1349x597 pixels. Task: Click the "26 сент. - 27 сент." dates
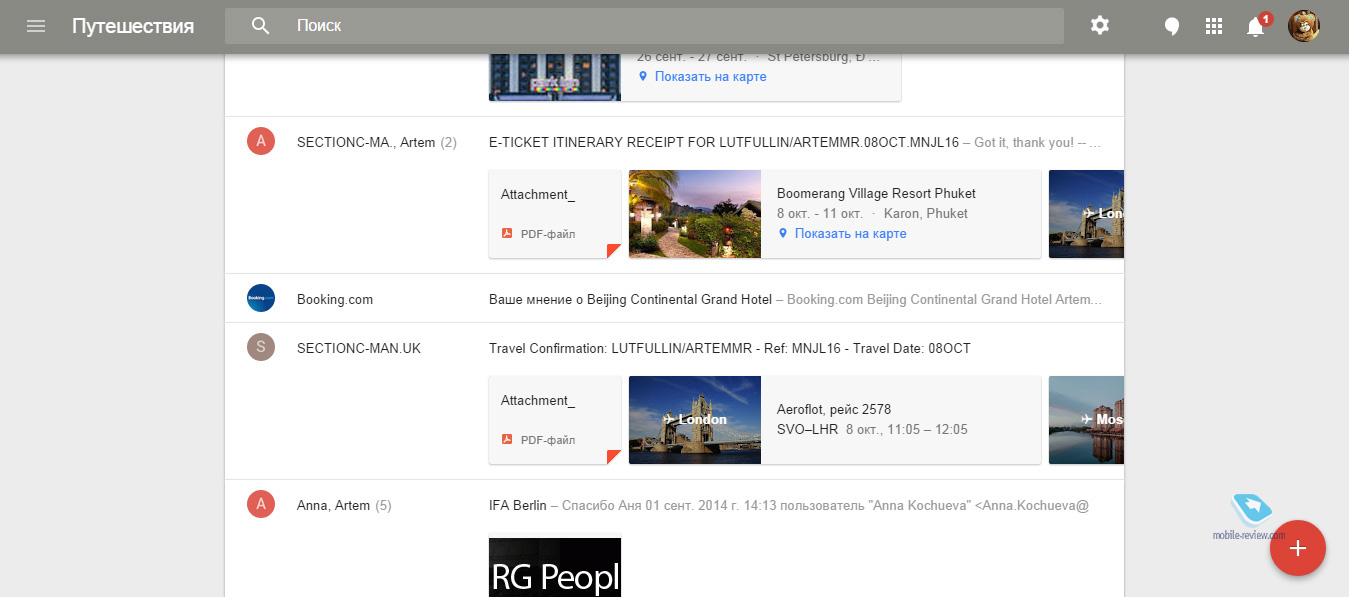691,57
